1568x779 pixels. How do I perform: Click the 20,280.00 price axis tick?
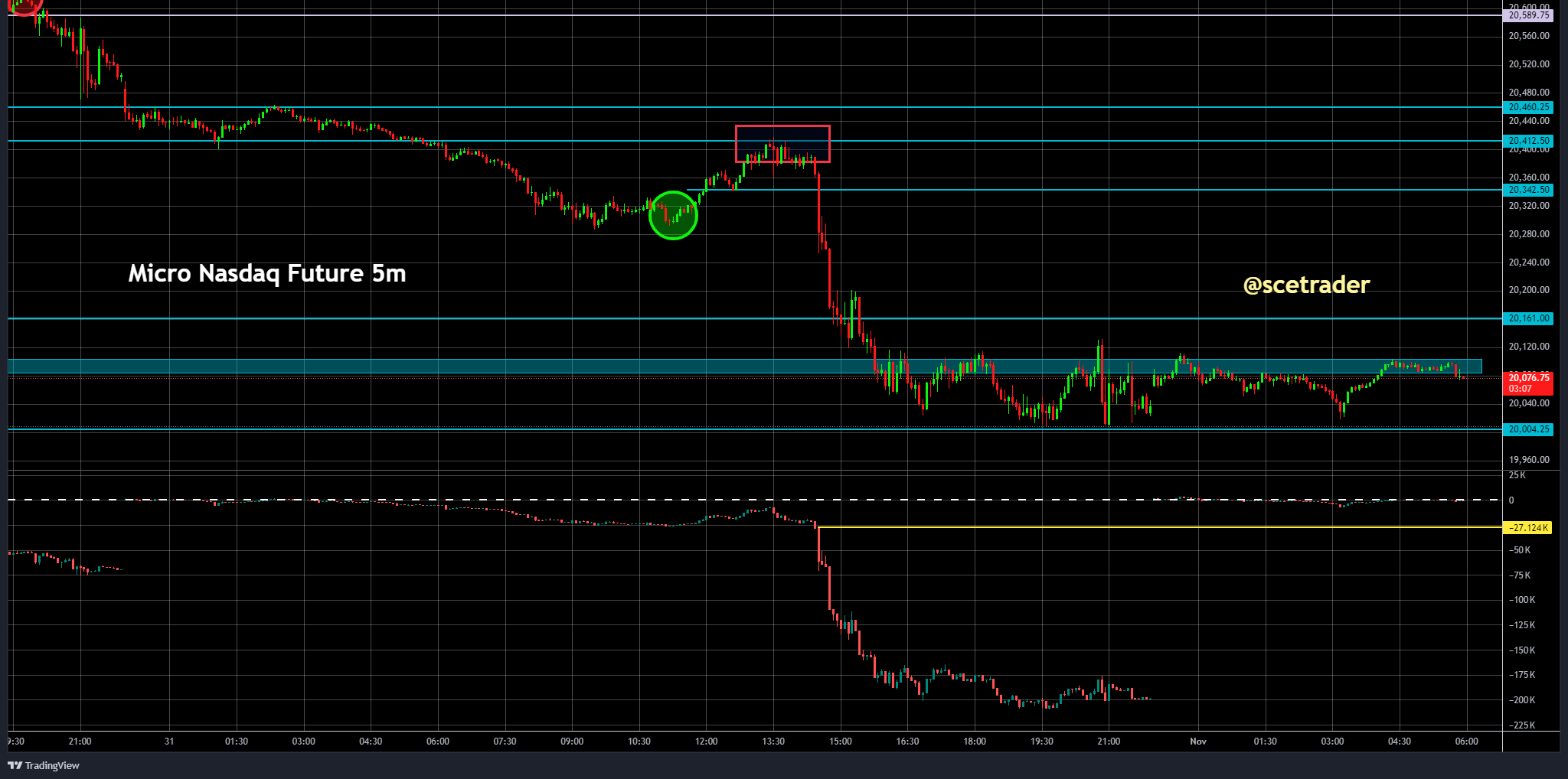point(1528,234)
